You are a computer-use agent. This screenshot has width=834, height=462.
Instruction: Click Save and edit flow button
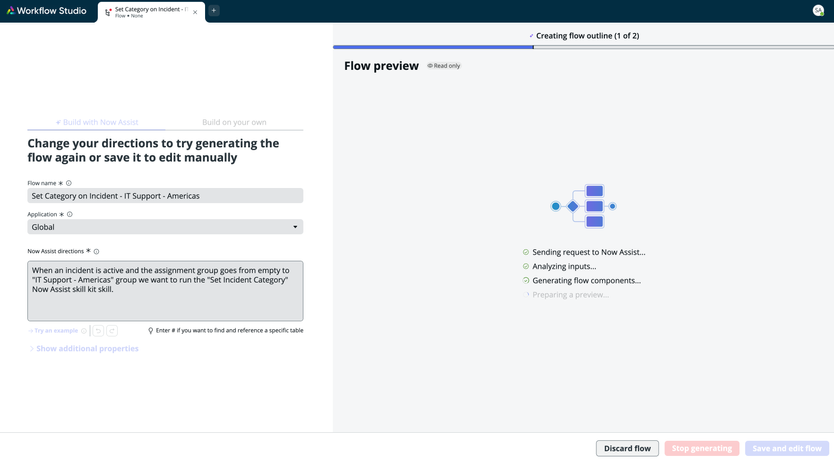(787, 449)
